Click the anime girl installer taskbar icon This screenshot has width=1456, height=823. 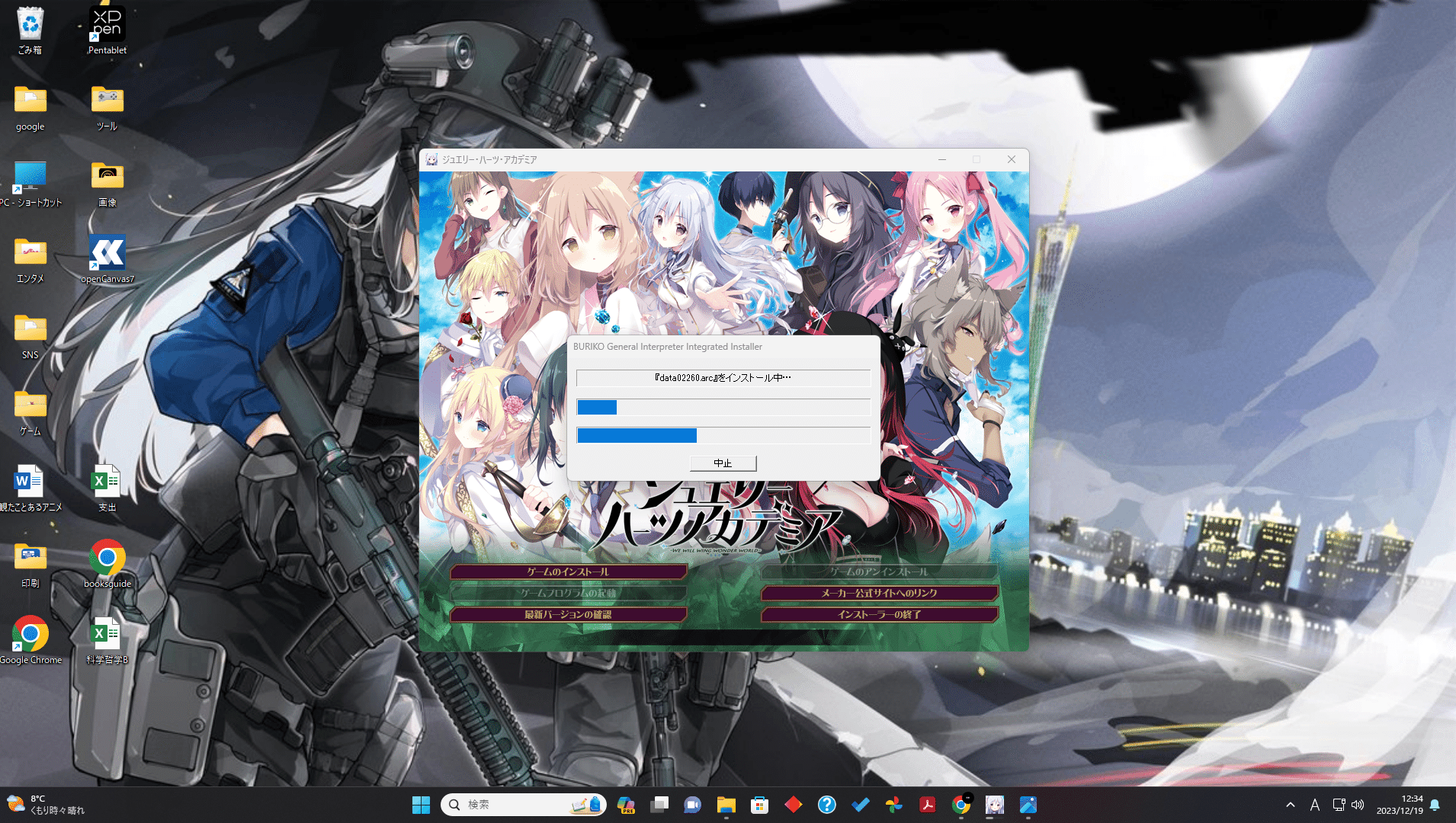[x=994, y=805]
